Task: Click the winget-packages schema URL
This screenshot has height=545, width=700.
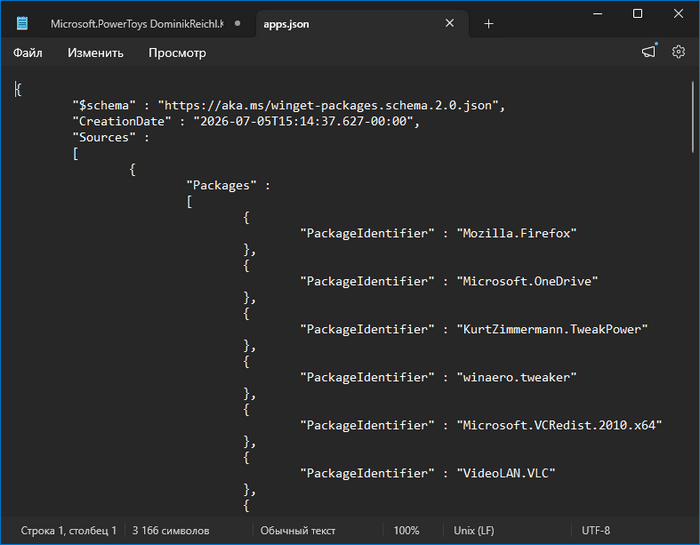Action: tap(328, 105)
